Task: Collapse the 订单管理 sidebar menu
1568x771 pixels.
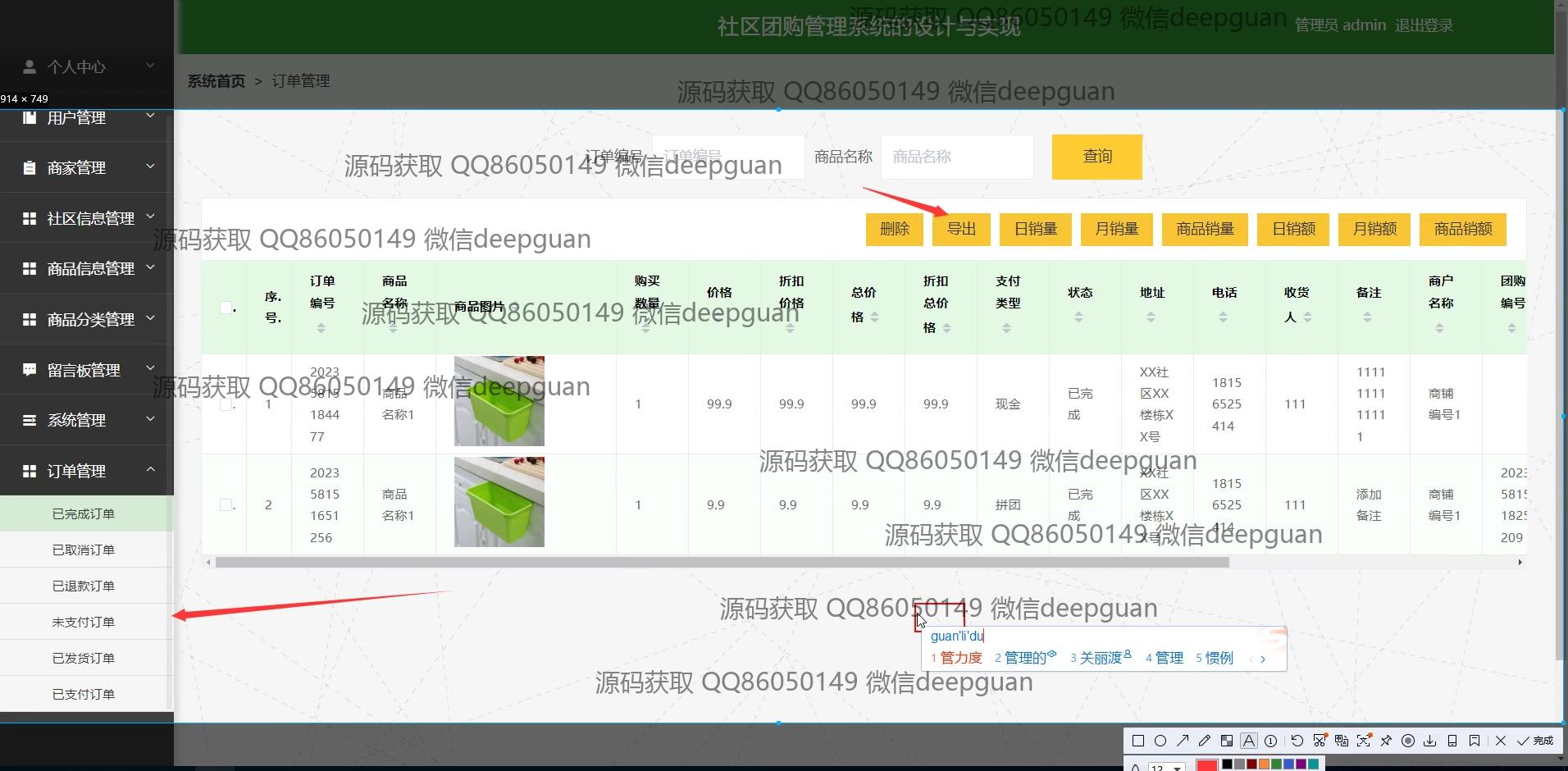Action: tap(87, 471)
